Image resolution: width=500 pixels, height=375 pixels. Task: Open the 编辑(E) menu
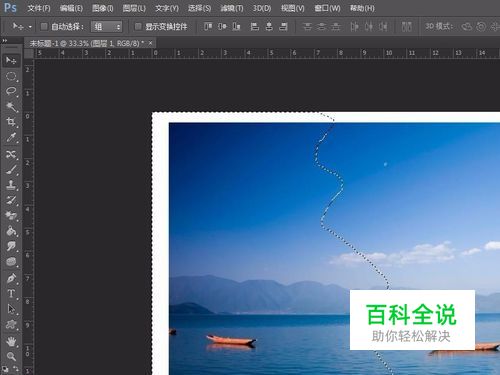[x=71, y=8]
